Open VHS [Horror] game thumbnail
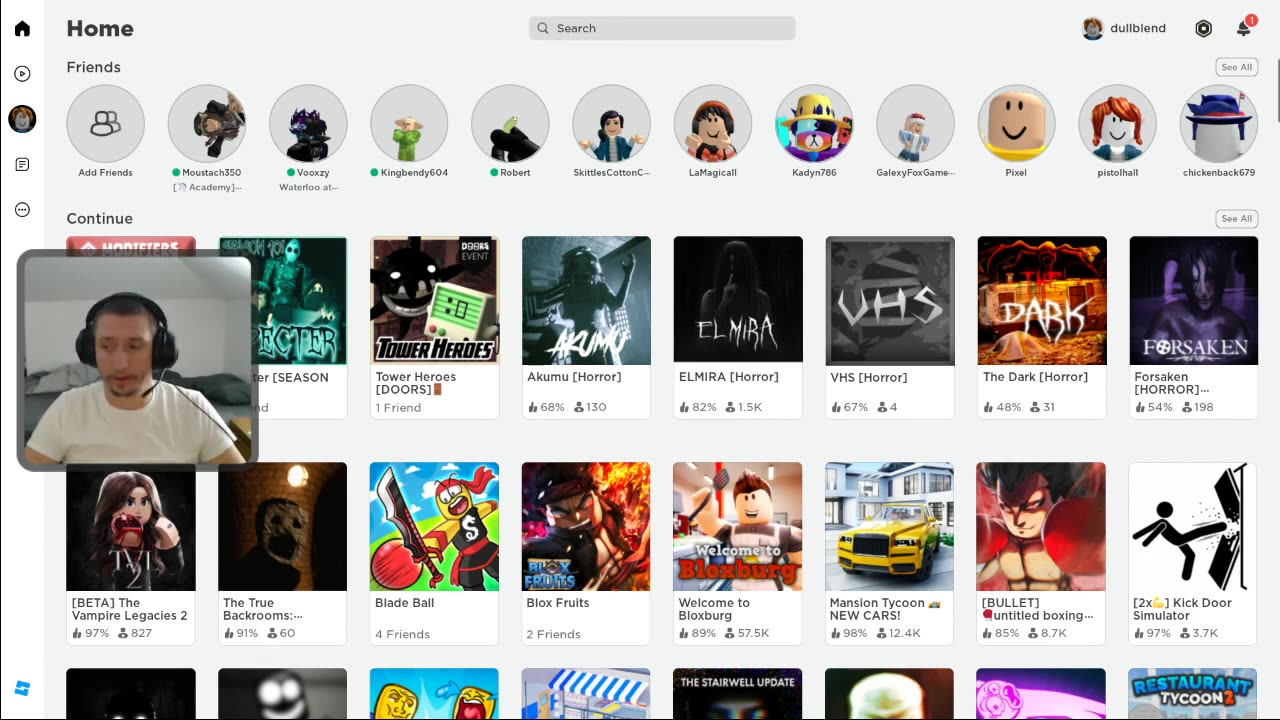 890,300
